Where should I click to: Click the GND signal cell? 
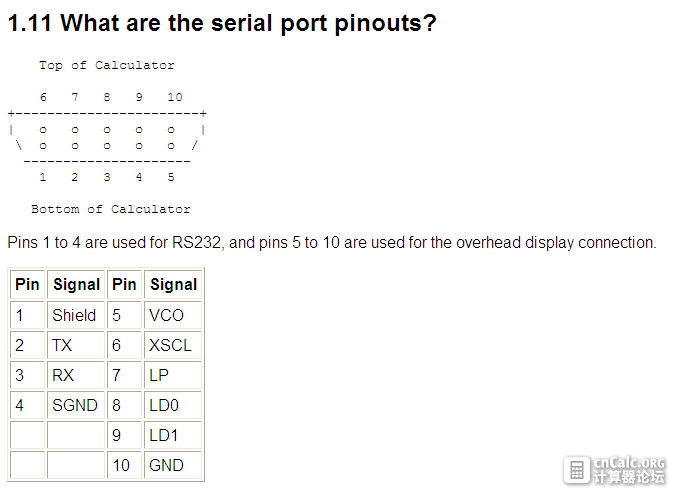tap(173, 465)
